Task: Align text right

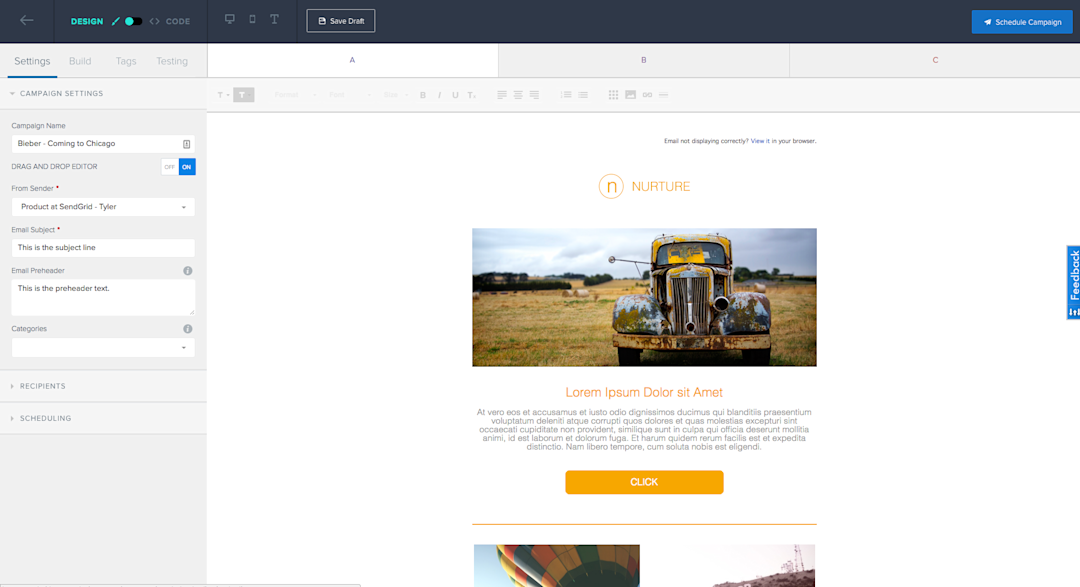Action: click(534, 95)
